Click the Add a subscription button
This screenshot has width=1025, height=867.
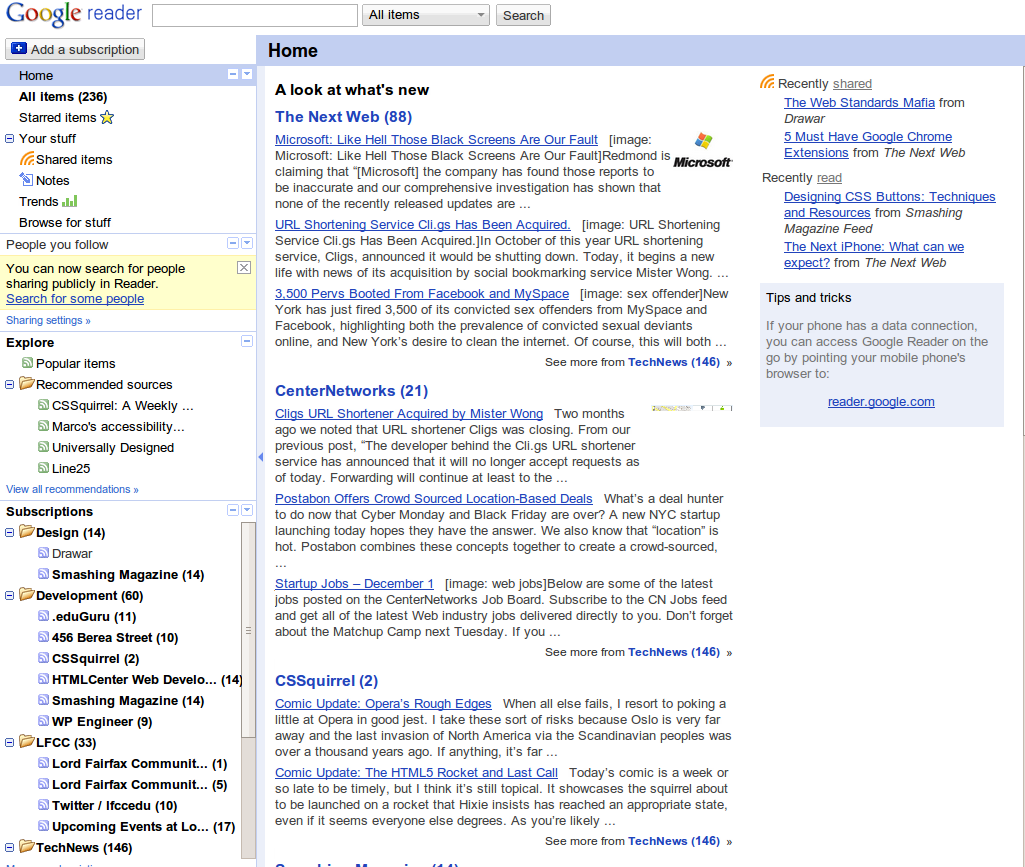[75, 49]
